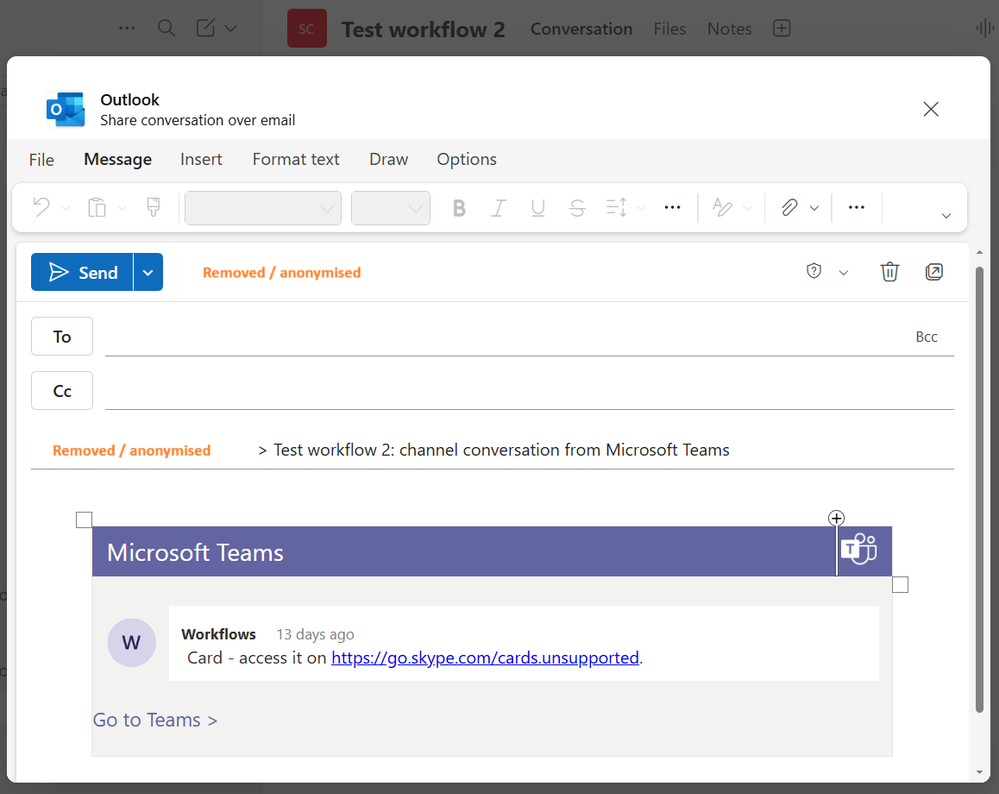Show the Bcc field
Image resolution: width=999 pixels, height=794 pixels.
[926, 336]
